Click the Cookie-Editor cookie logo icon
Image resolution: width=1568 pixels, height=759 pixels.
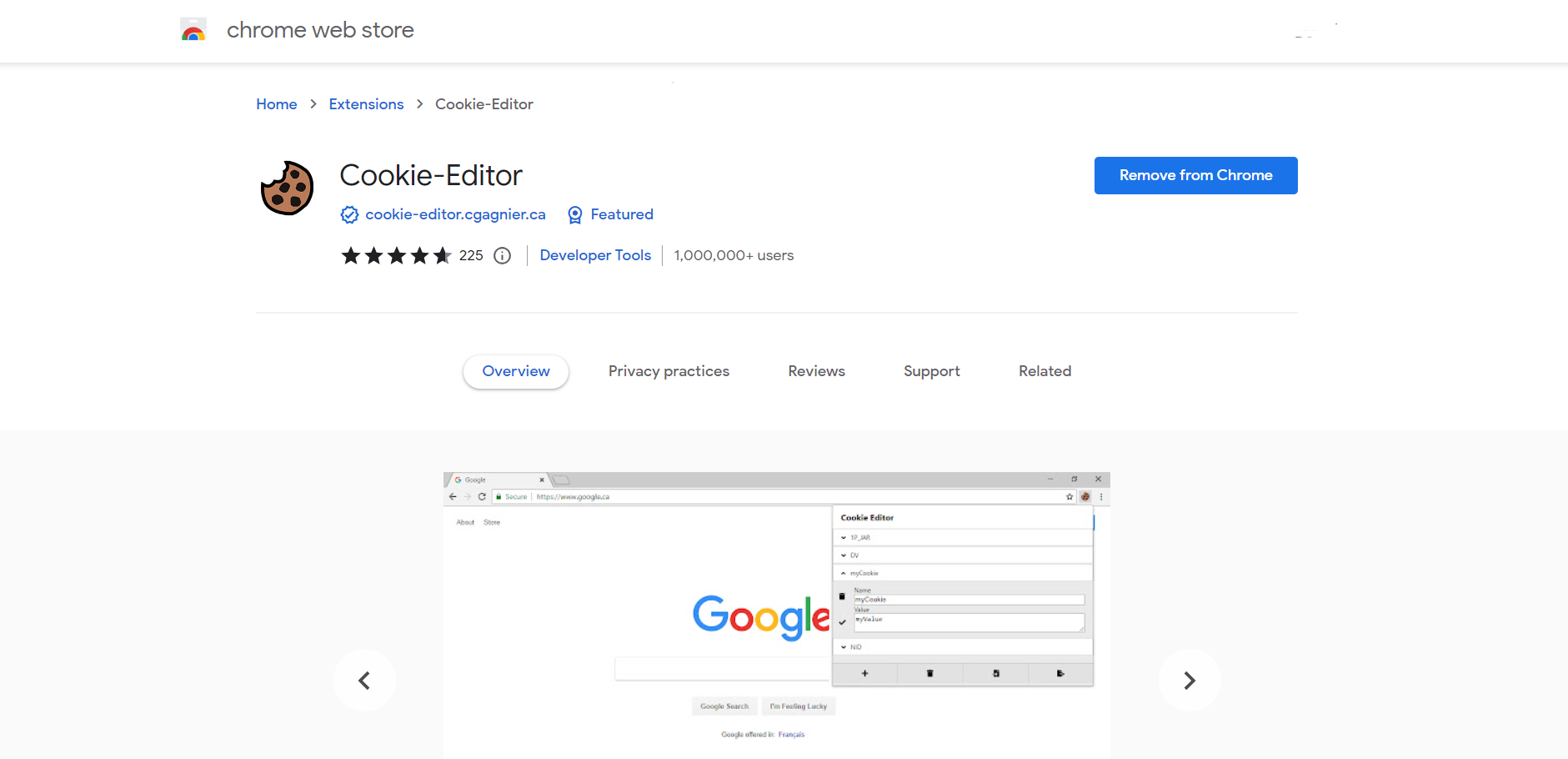[x=288, y=188]
